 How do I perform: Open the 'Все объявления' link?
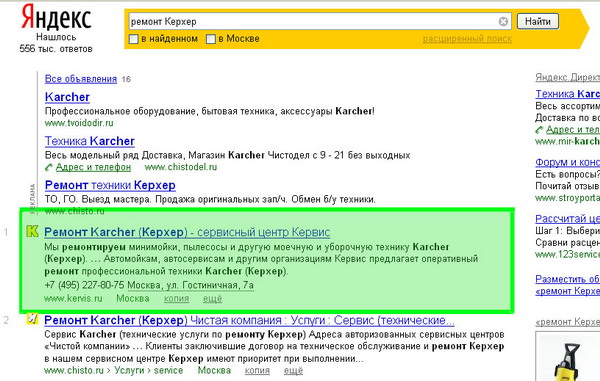click(x=81, y=79)
